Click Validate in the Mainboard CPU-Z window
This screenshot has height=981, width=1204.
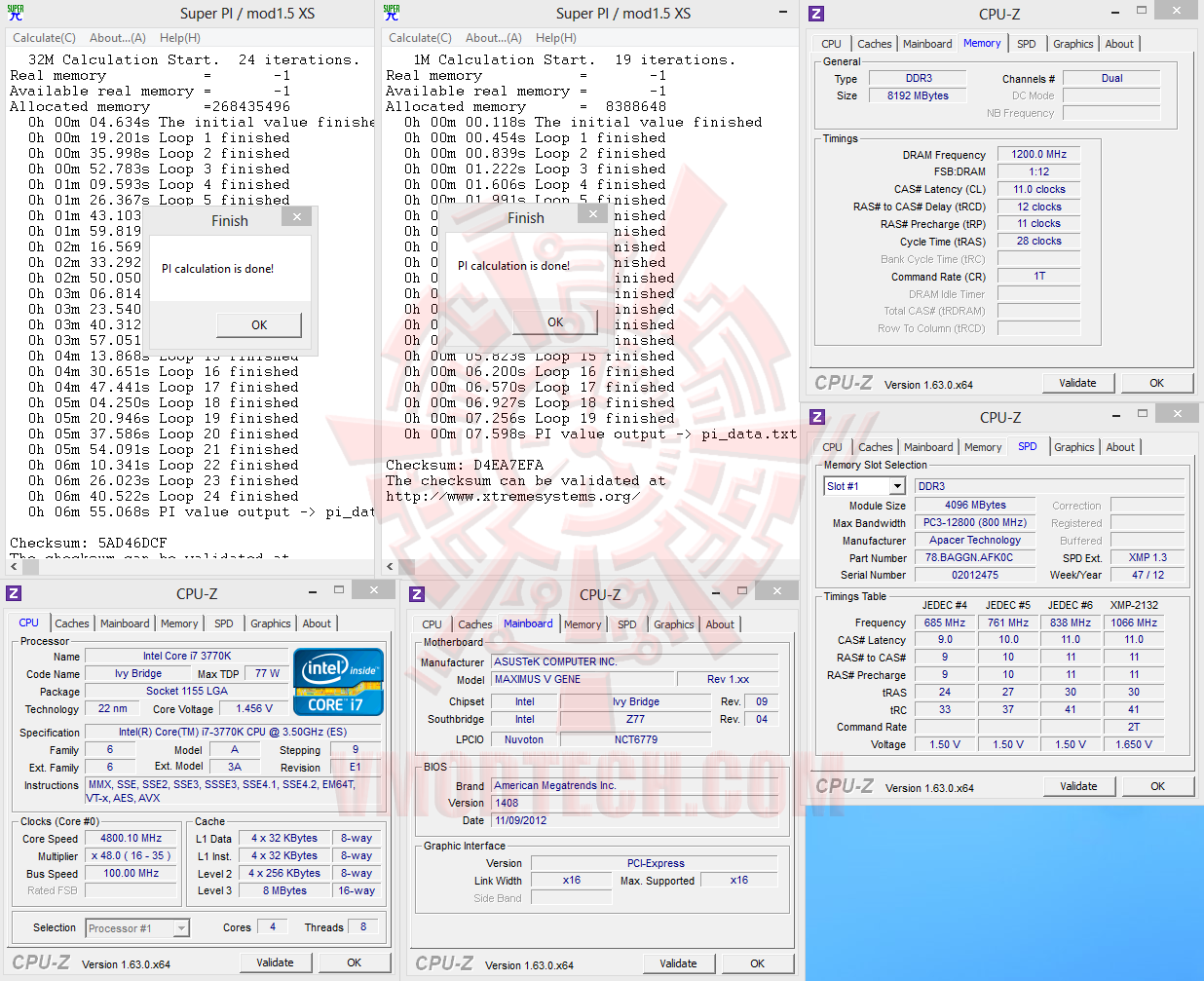678,963
